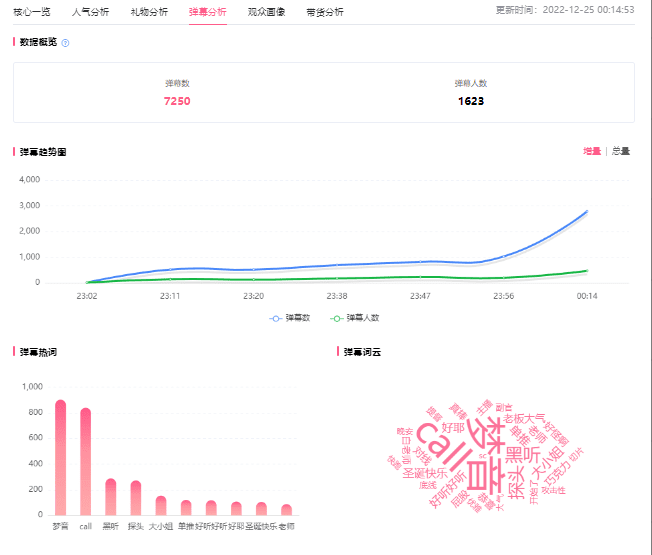Click 黑听 in the word cloud
652x555 pixels.
coord(522,455)
